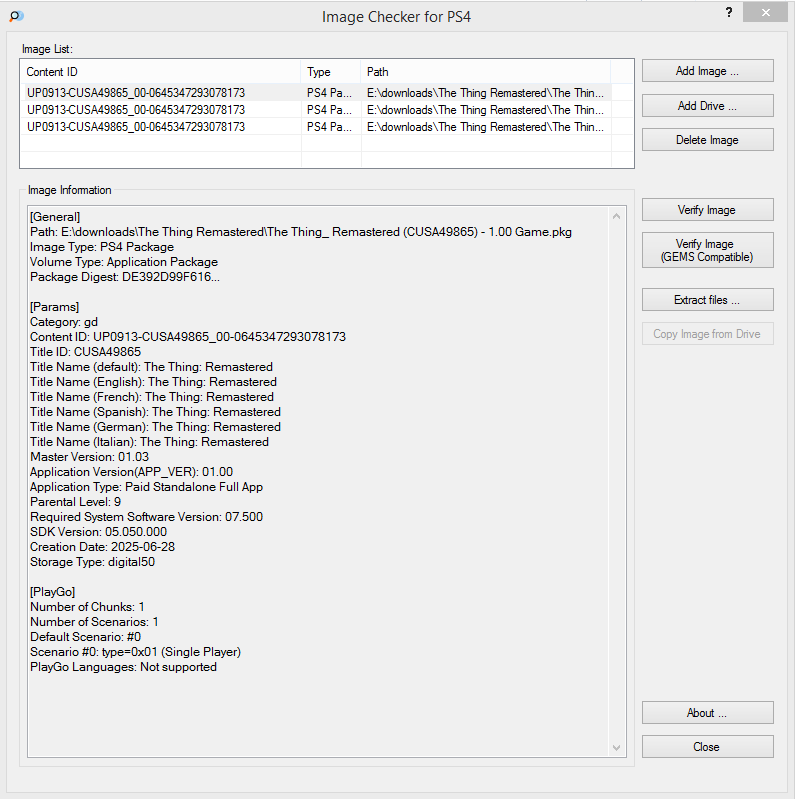Click the scroll up arrow in Image Information
795x799 pixels.
tap(616, 216)
